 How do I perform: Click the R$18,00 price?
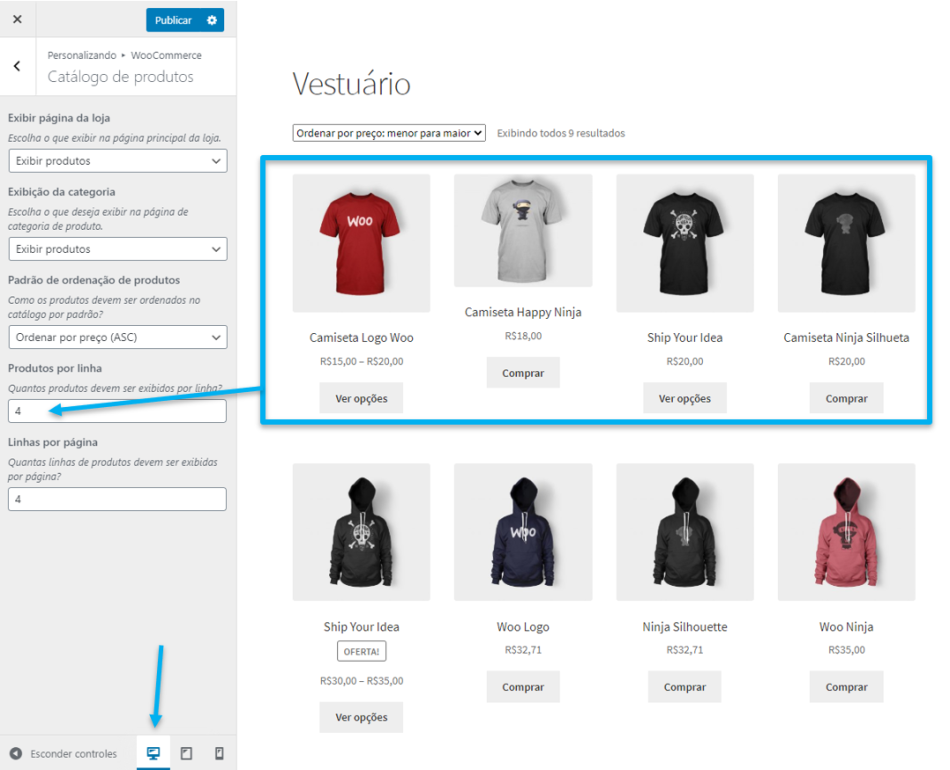pyautogui.click(x=523, y=336)
